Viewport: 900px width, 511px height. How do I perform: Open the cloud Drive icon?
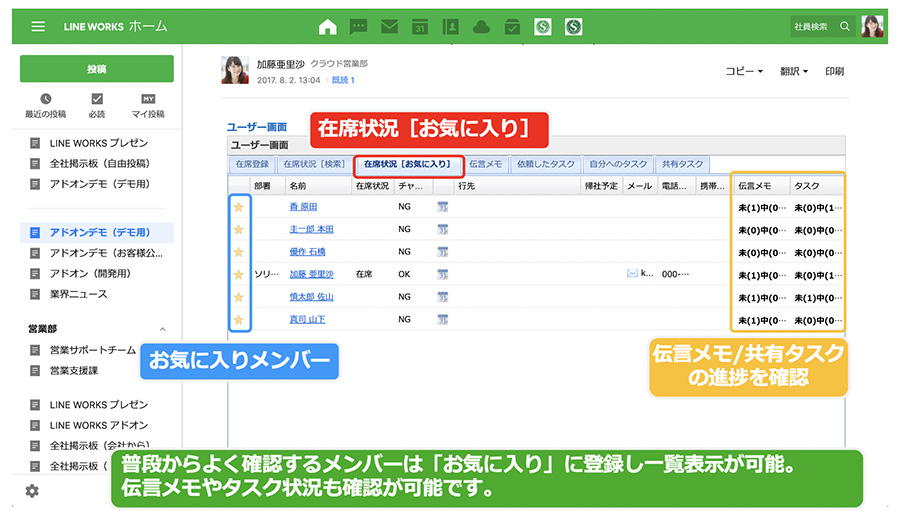coord(481,27)
